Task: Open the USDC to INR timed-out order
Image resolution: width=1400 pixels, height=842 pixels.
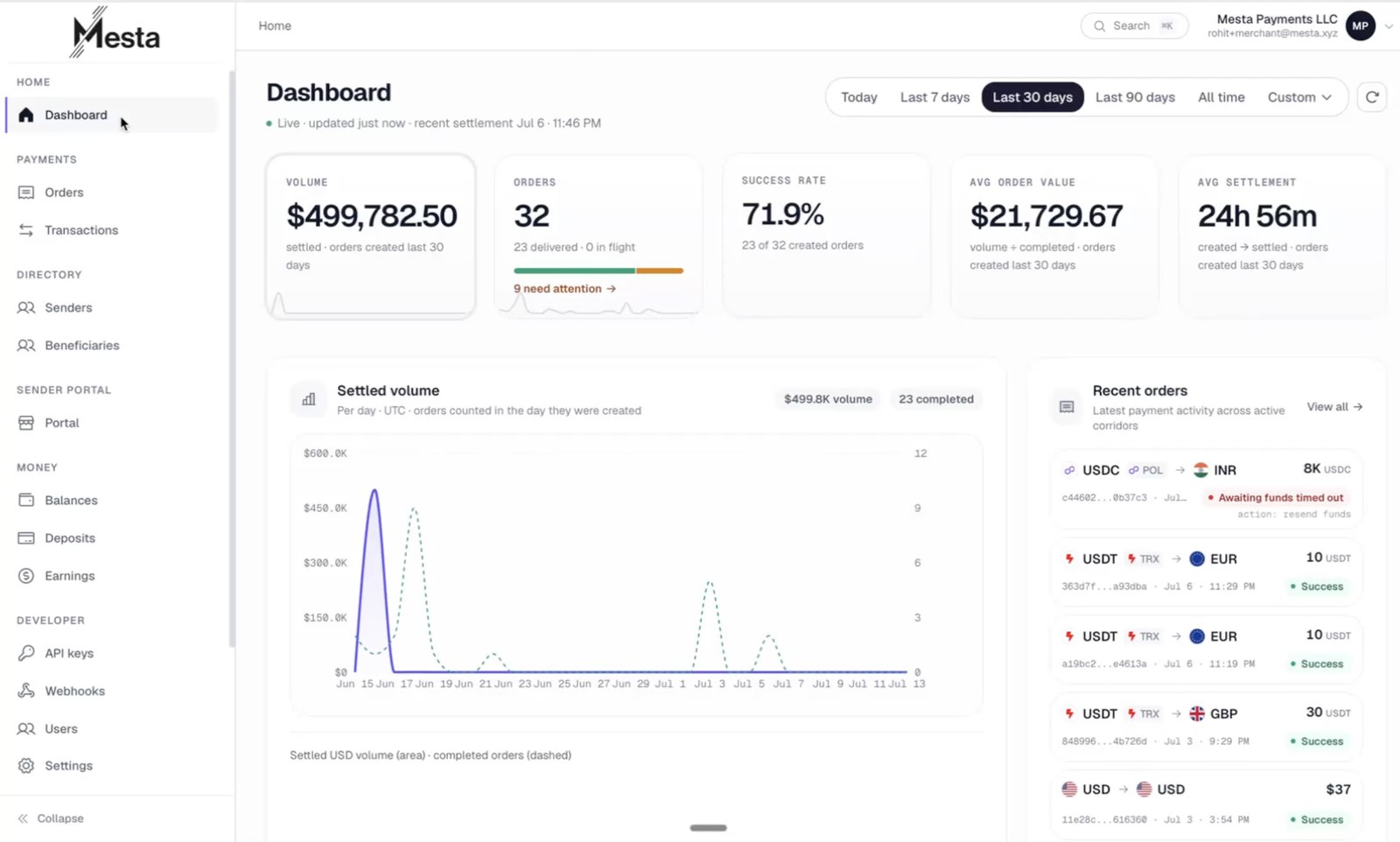Action: click(x=1206, y=490)
